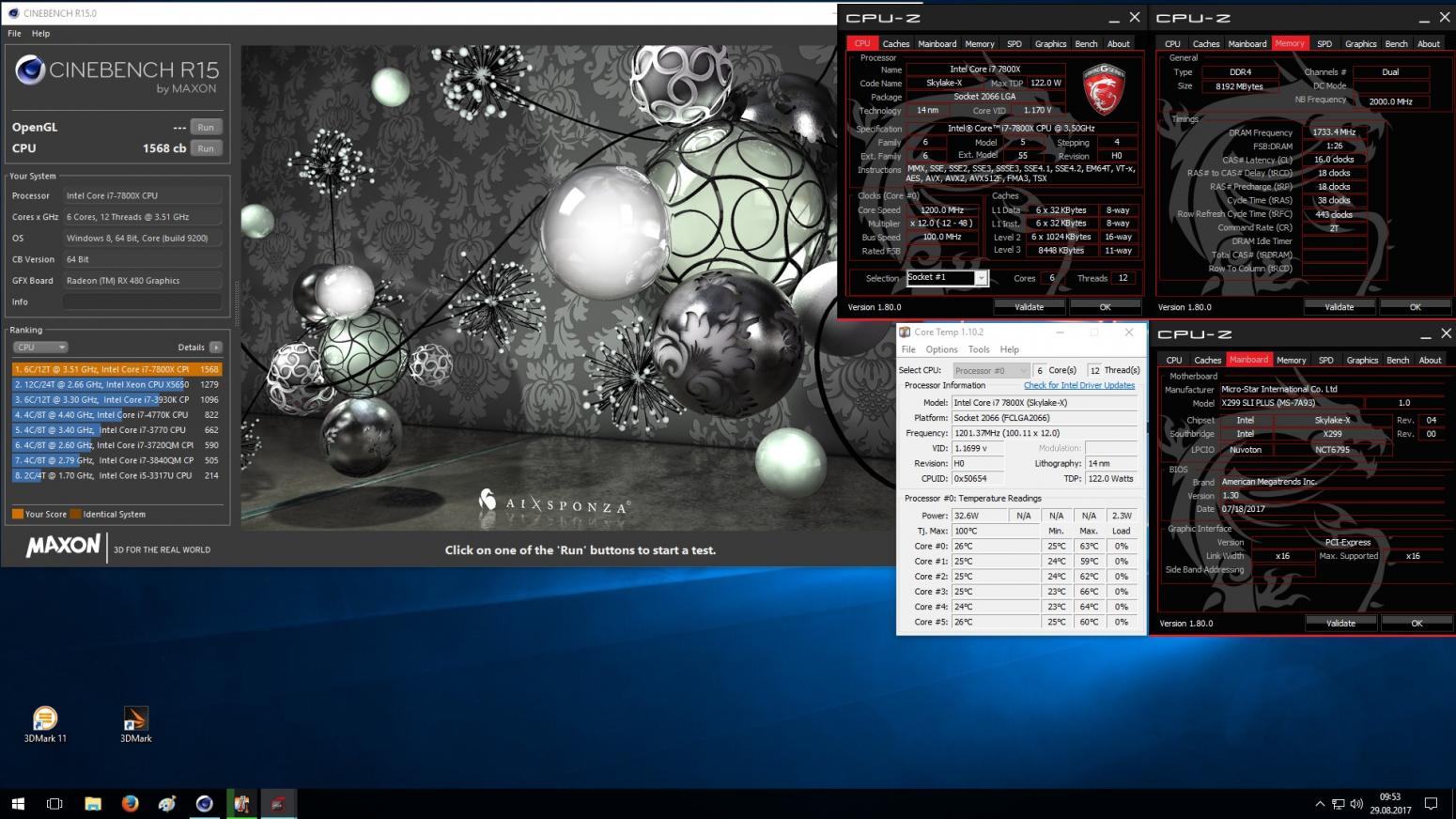Open Core Temp File menu
Image resolution: width=1456 pixels, height=819 pixels.
pyautogui.click(x=908, y=349)
